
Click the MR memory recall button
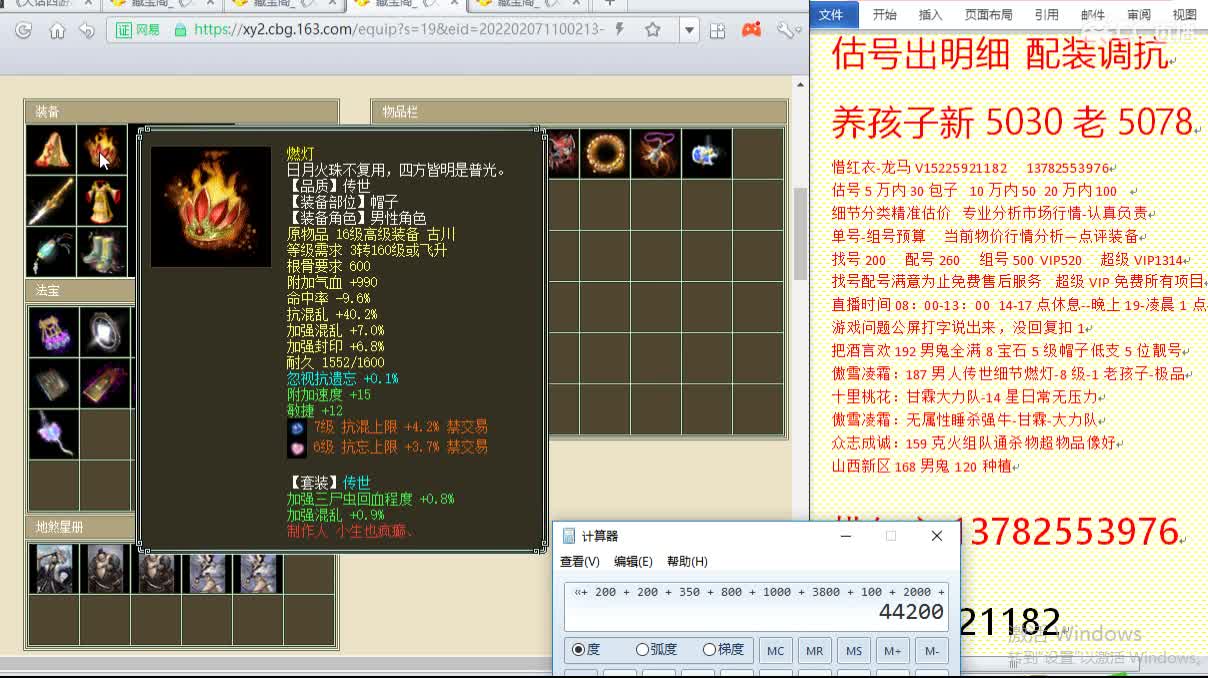[814, 651]
